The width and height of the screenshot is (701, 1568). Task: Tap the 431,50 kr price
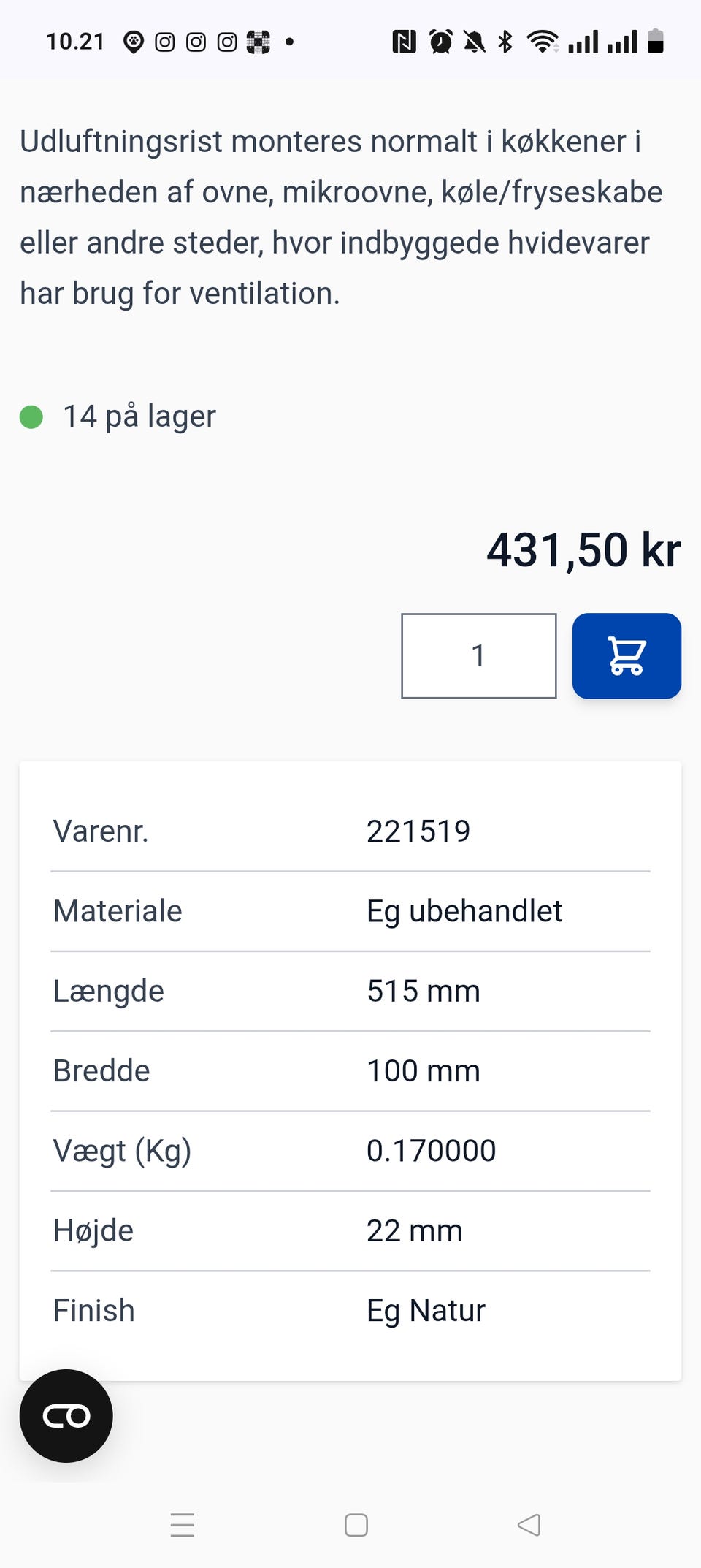[x=583, y=549]
